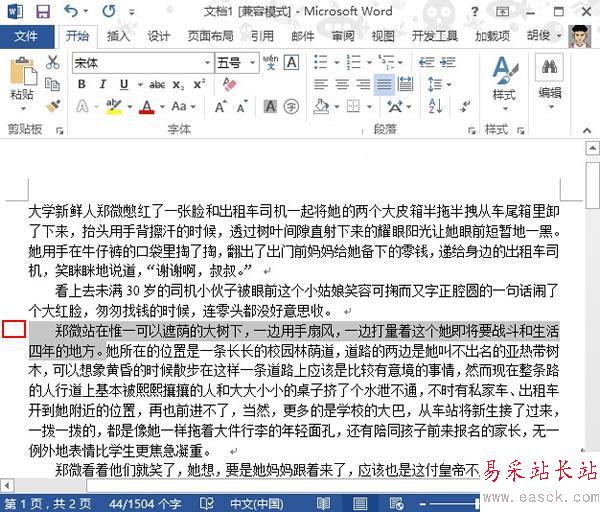Switch to the 引用 References tab

(262, 36)
